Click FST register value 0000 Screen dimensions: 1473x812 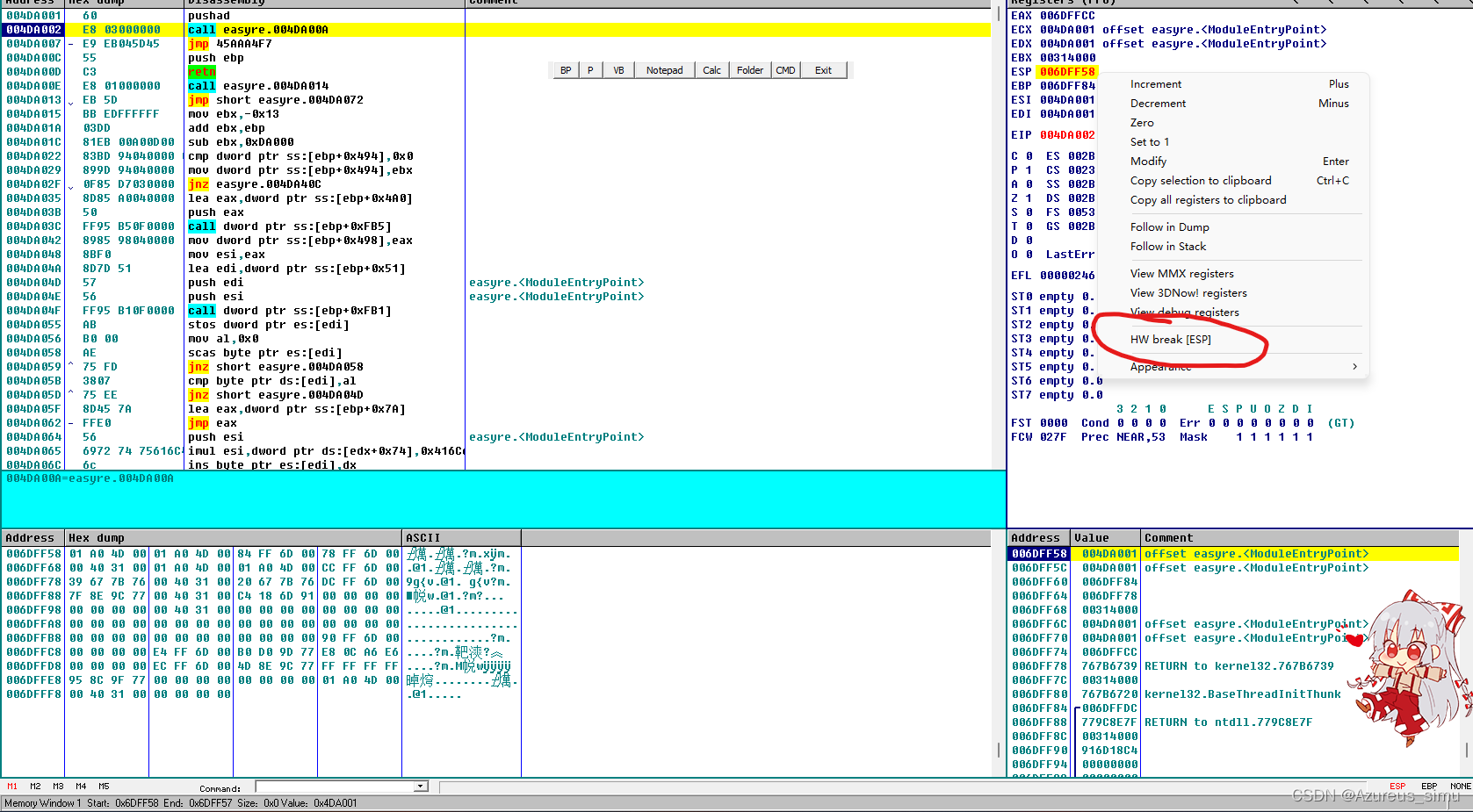[1053, 423]
